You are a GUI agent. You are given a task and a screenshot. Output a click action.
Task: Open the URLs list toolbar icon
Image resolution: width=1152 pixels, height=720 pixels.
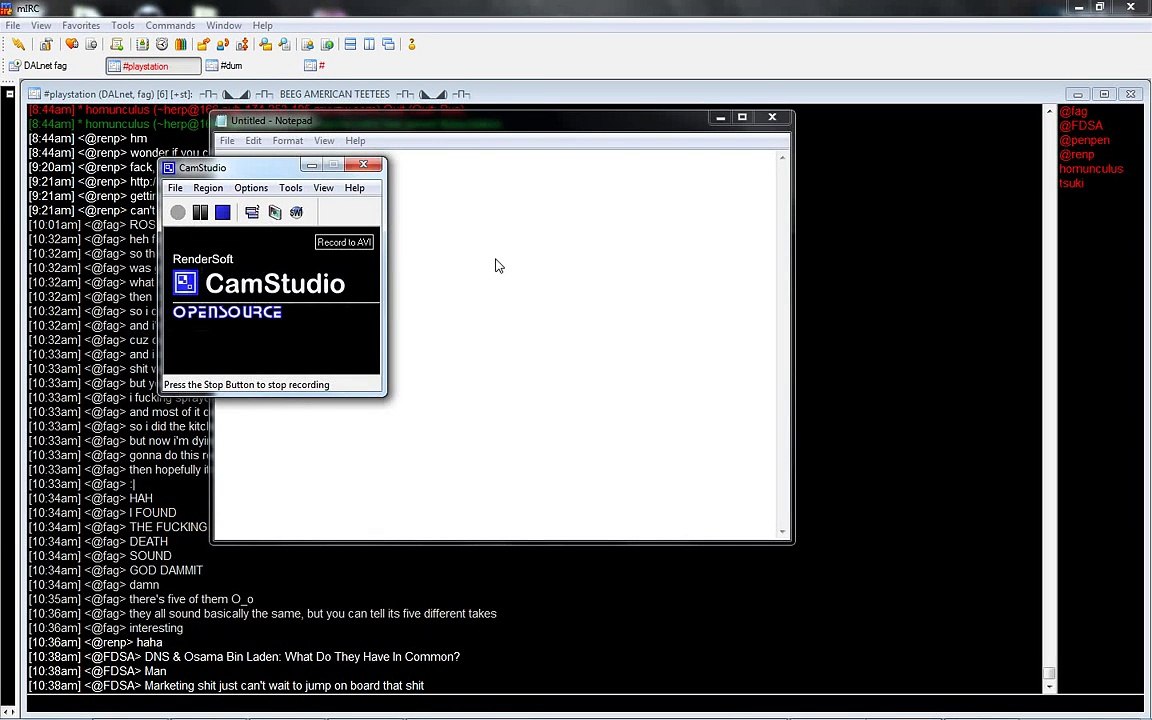327,45
